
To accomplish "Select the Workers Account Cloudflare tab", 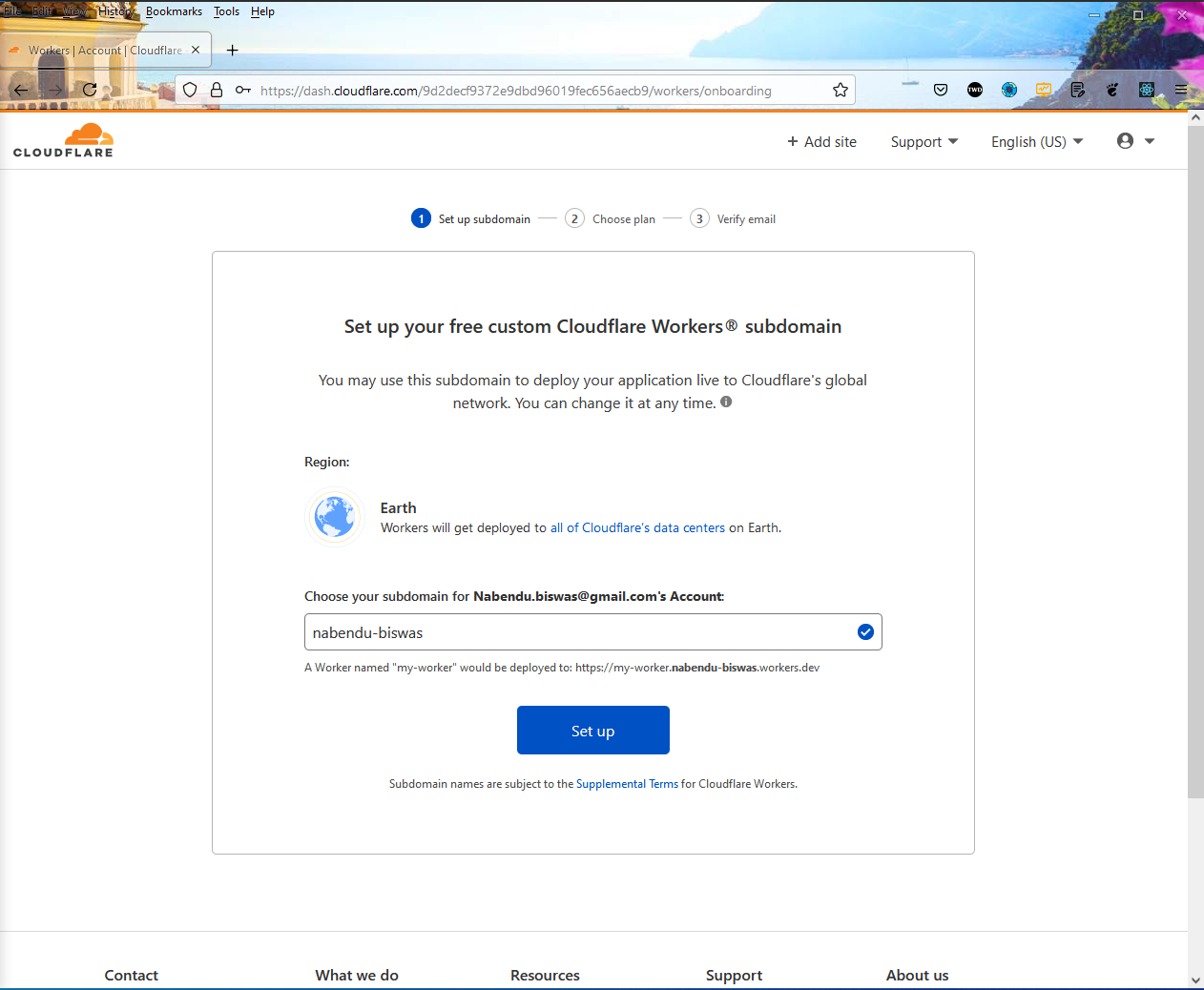I will click(105, 50).
